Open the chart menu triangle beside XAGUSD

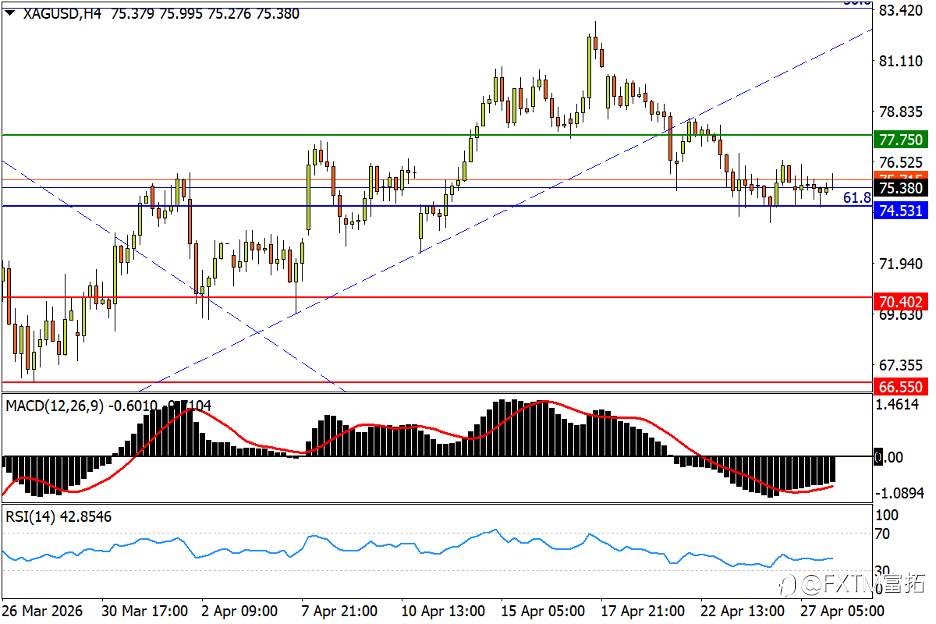[10, 13]
